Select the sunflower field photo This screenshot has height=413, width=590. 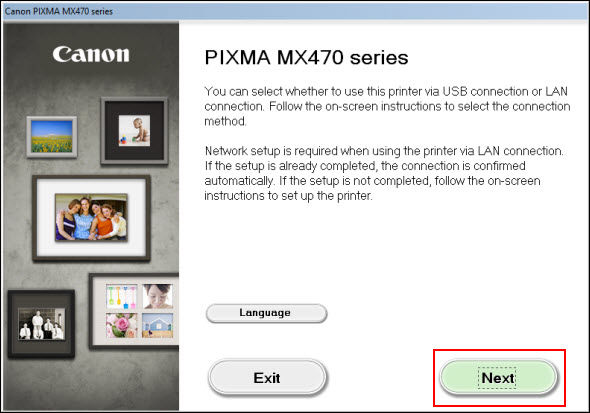coord(52,137)
